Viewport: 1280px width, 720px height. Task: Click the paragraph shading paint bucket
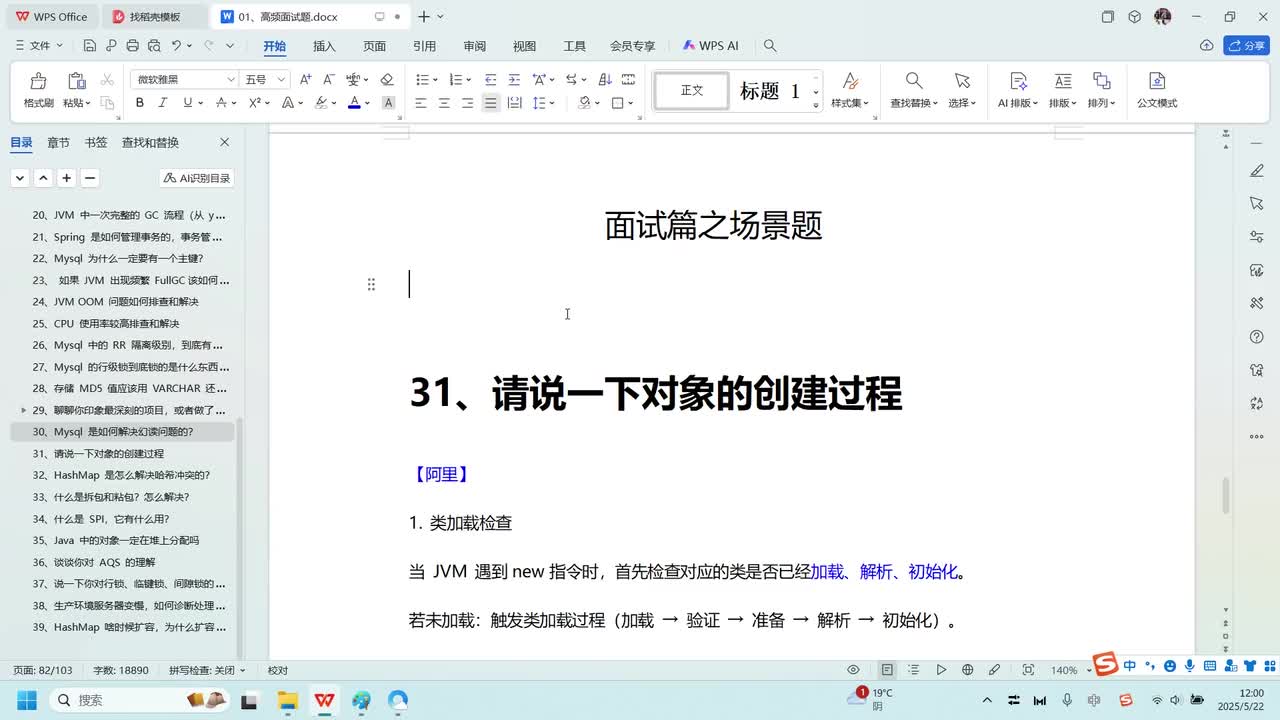584,103
